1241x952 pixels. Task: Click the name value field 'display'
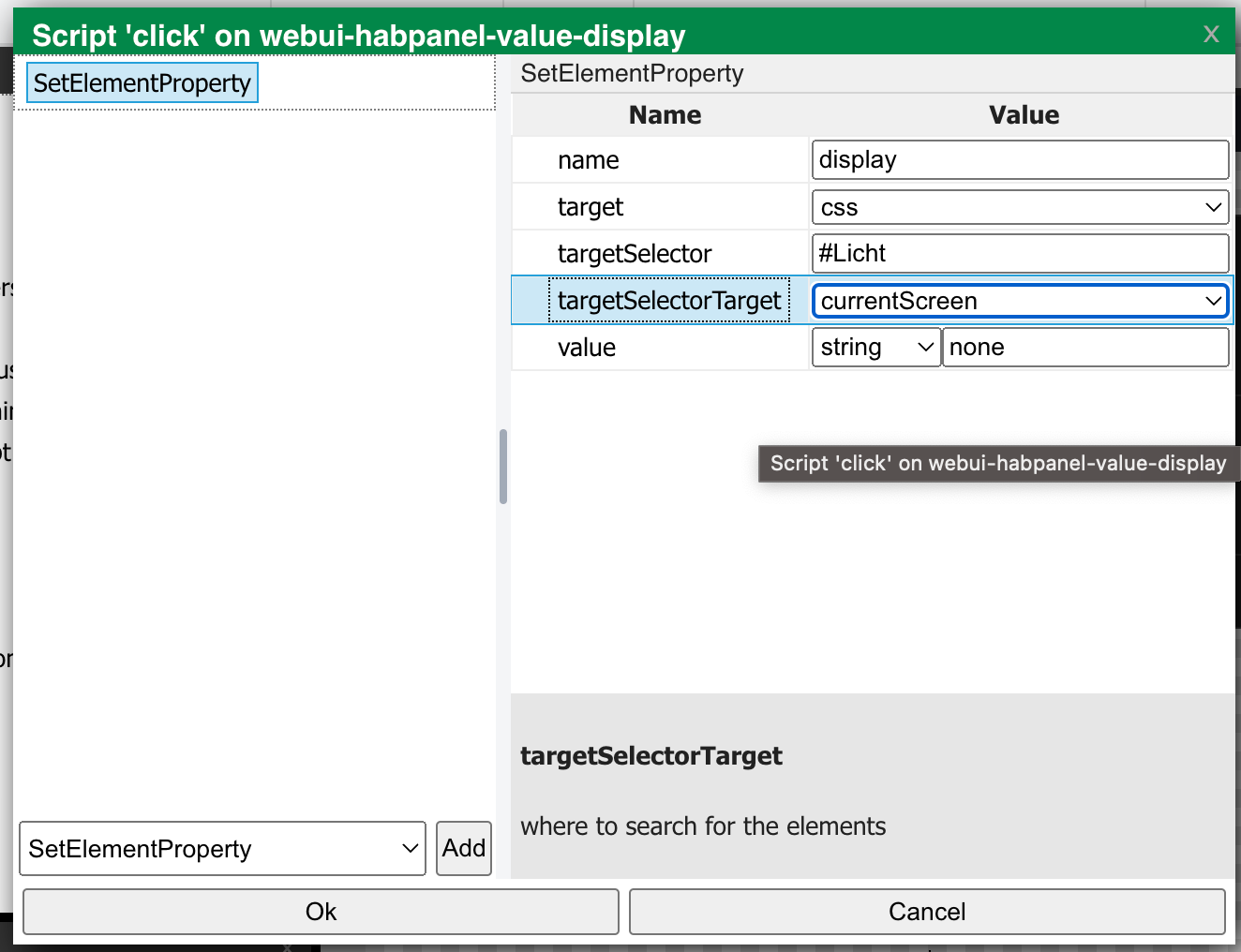(1020, 159)
